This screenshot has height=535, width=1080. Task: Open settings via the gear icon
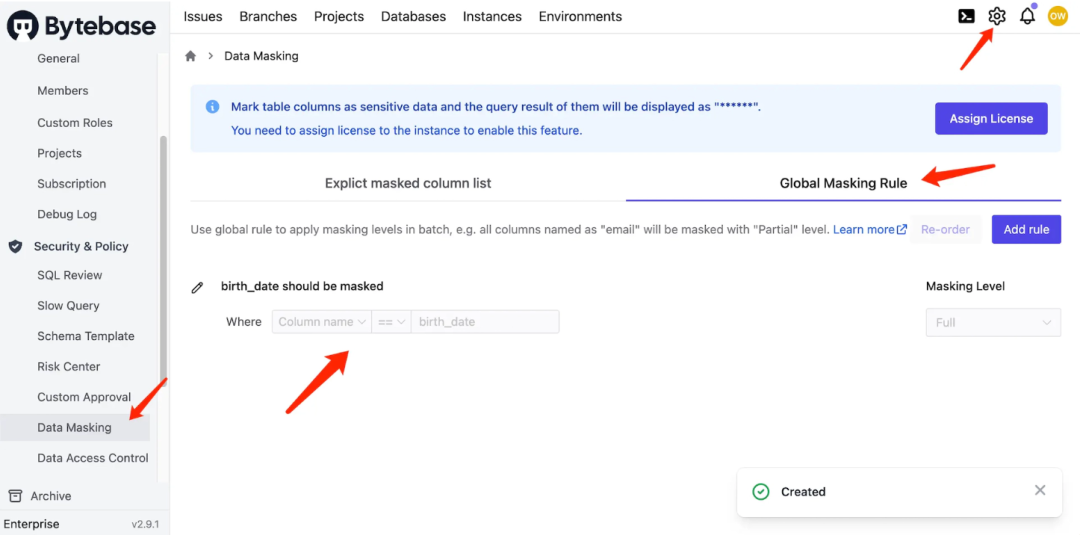(x=996, y=16)
